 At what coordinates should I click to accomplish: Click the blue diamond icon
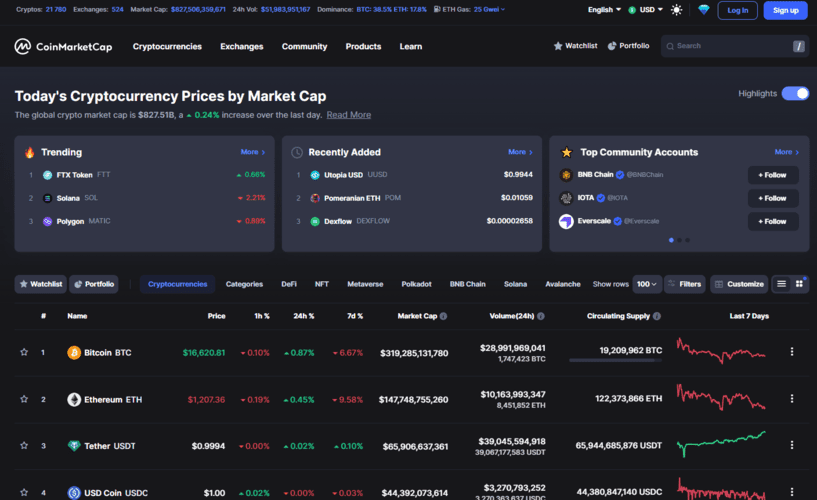703,10
